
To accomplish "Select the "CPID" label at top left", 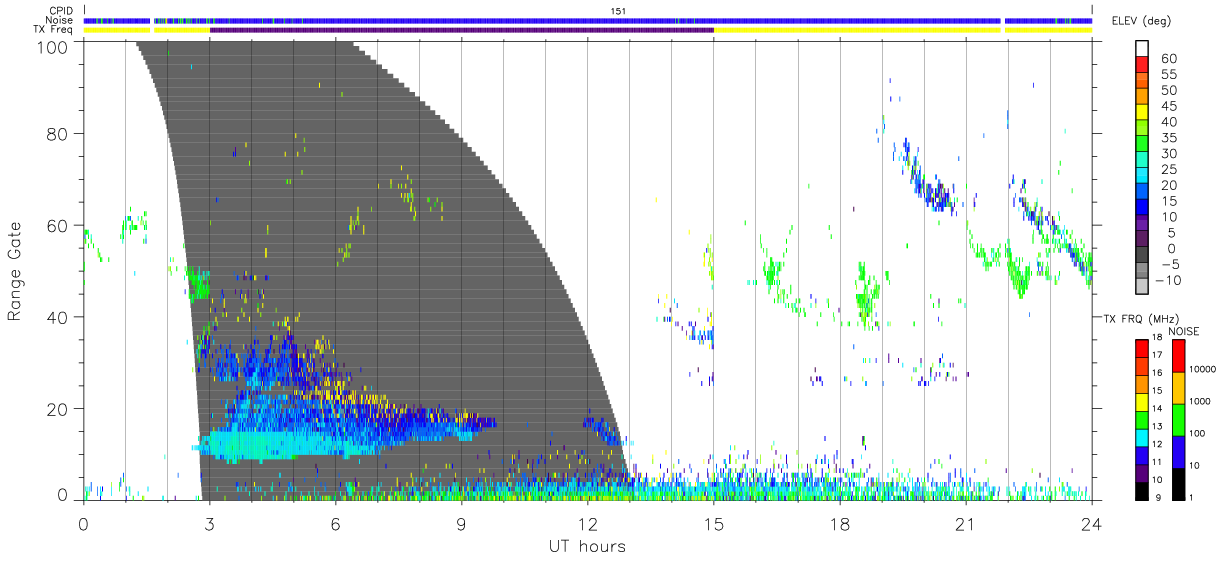I will (x=61, y=11).
